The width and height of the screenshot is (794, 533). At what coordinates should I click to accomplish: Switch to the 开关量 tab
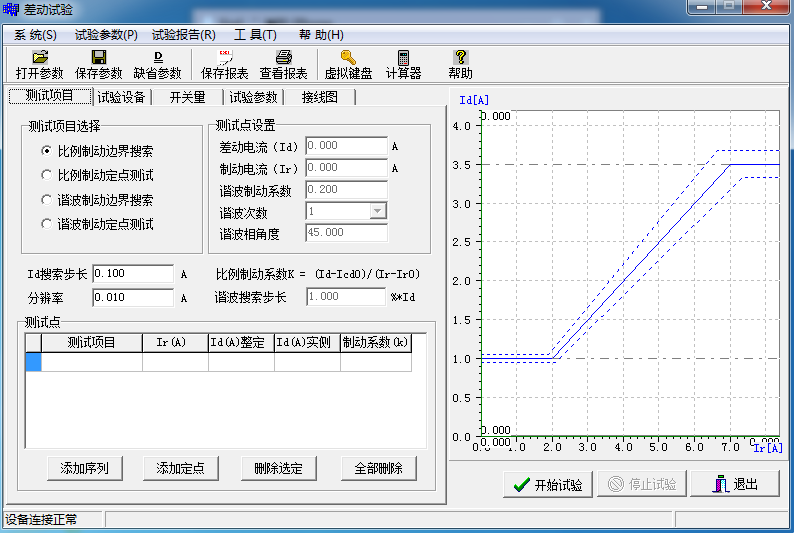tap(187, 97)
